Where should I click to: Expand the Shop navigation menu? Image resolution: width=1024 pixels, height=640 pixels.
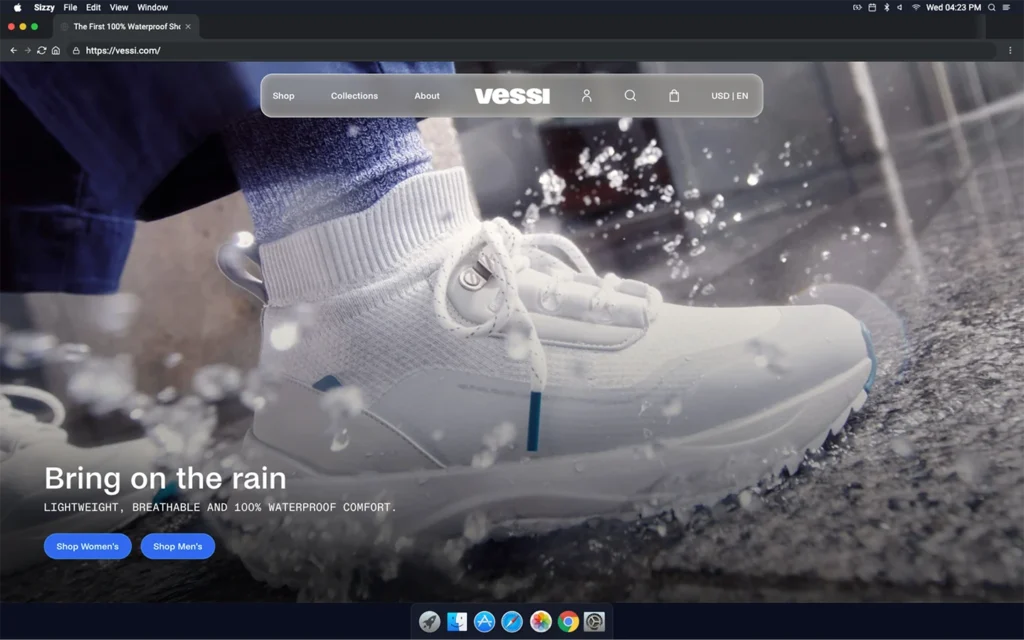click(x=284, y=96)
